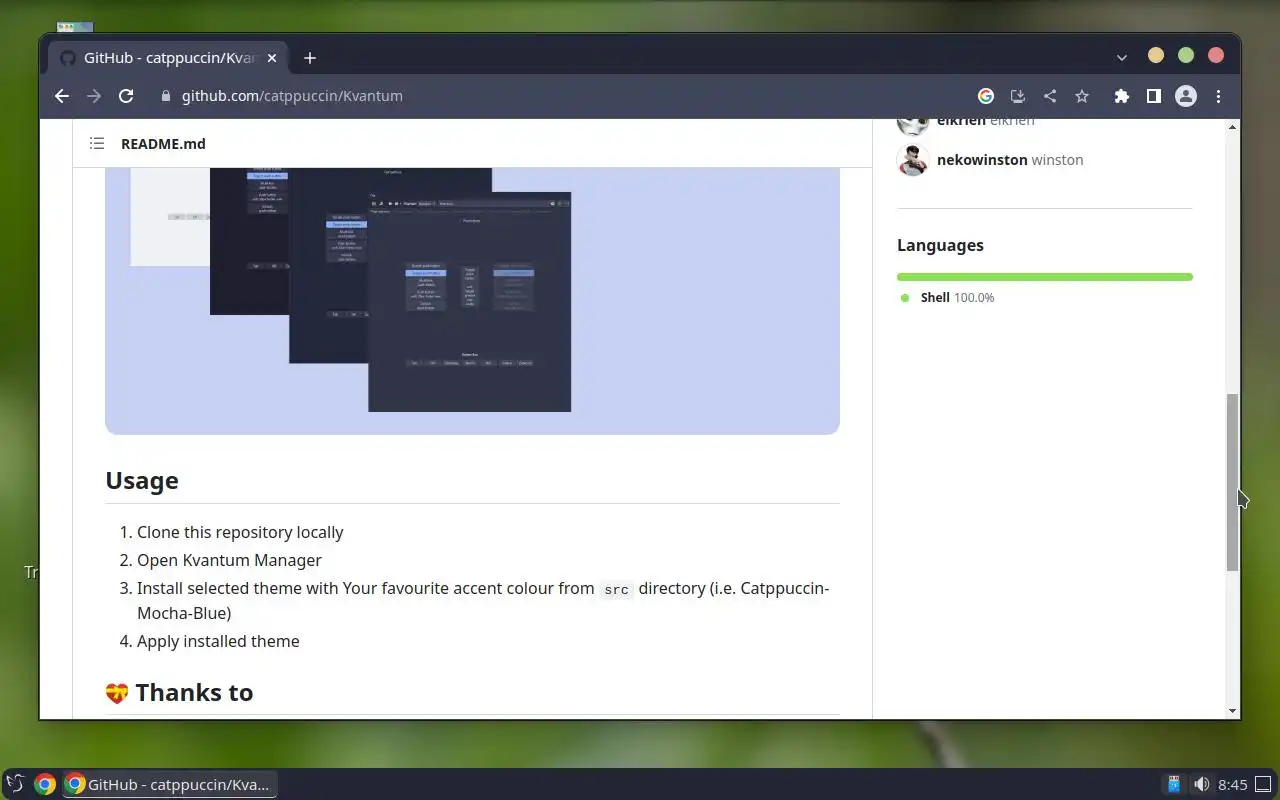Click the search tabs chevron
This screenshot has width=1280, height=800.
1122,58
